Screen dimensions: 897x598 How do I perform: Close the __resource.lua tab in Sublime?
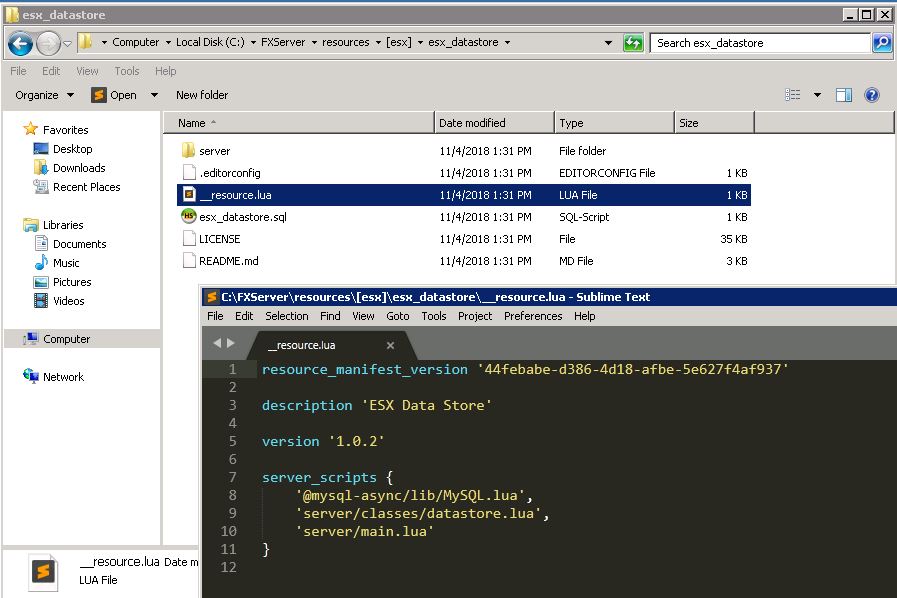391,345
